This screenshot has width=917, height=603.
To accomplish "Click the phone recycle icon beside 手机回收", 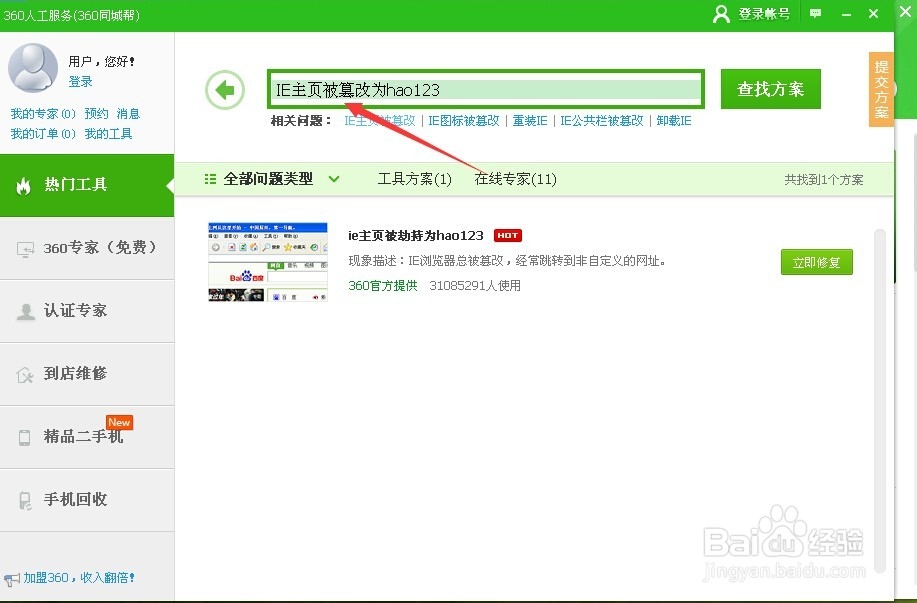I will 25,501.
